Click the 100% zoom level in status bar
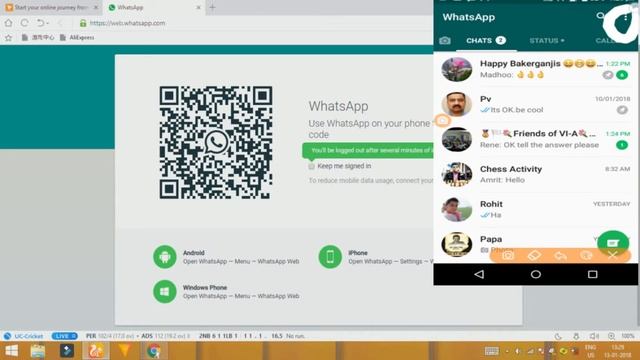Image resolution: width=640 pixels, height=360 pixels. pyautogui.click(x=628, y=336)
